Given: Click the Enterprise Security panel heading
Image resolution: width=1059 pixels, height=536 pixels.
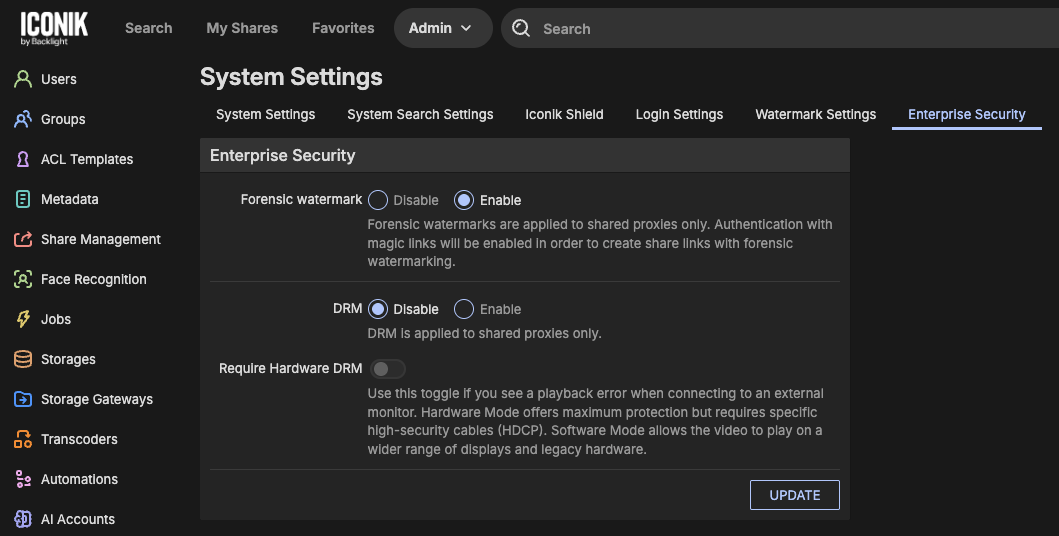Looking at the screenshot, I should (x=282, y=155).
